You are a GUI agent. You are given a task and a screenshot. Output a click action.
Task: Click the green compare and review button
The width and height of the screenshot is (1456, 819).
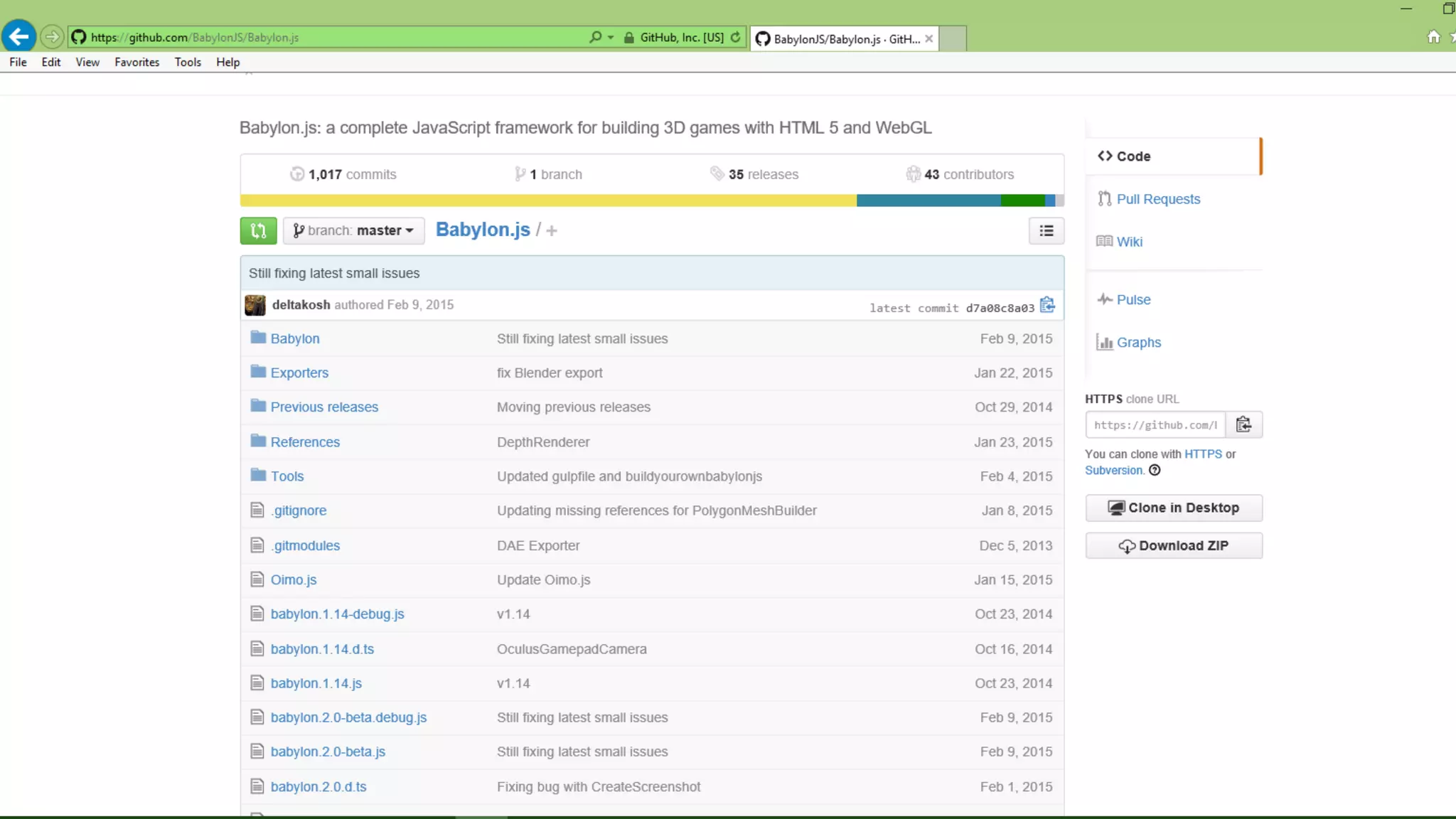[x=258, y=230]
